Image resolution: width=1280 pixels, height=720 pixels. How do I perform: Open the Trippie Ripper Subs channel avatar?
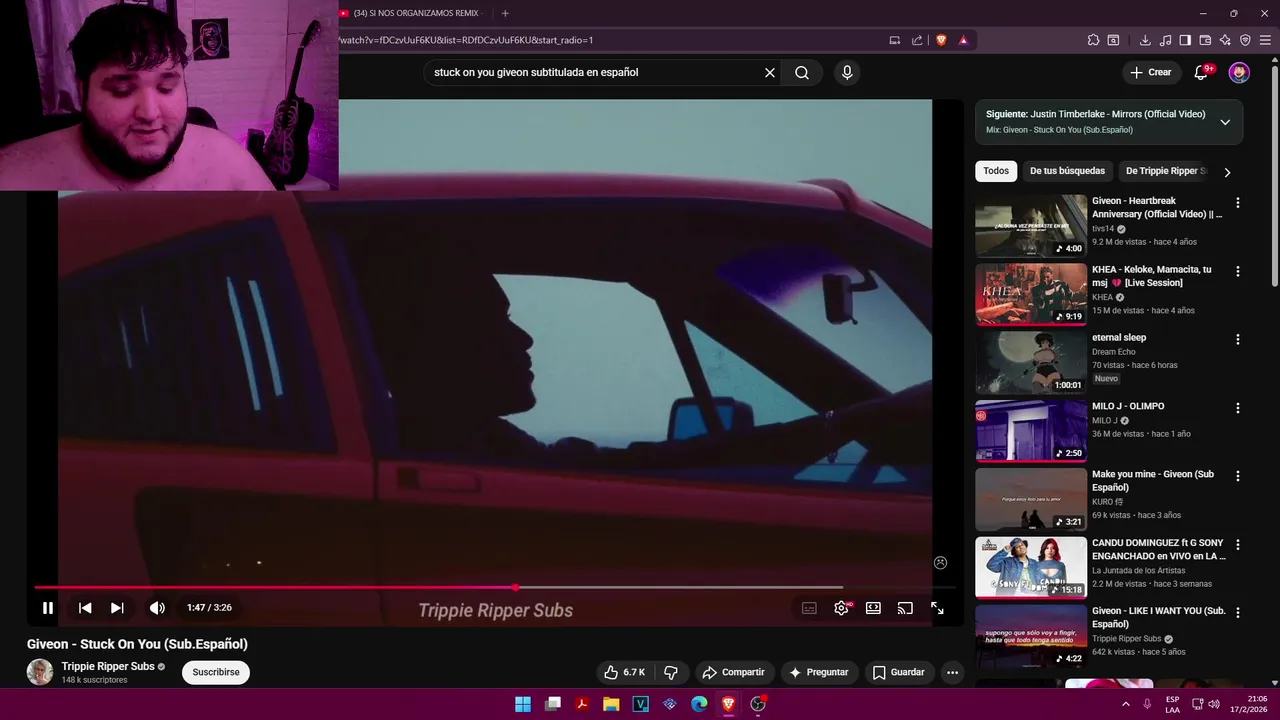[40, 672]
